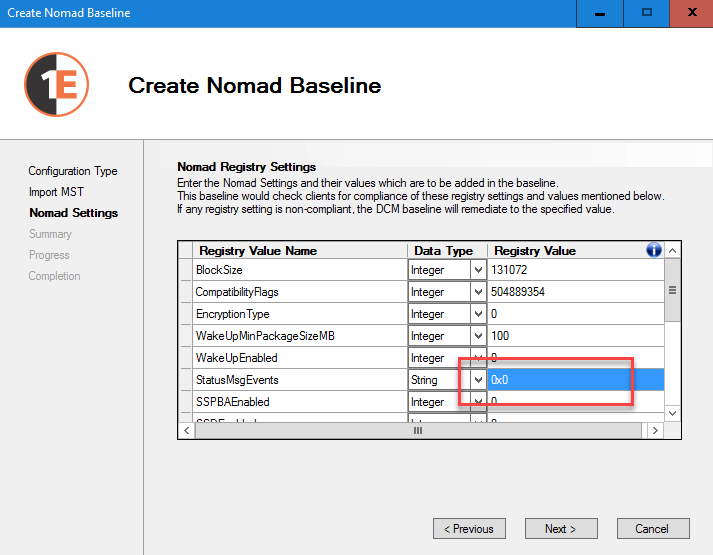Expand WakeUpMinPackageSizeMB Data Type dropdown
This screenshot has height=555, width=713.
[478, 336]
